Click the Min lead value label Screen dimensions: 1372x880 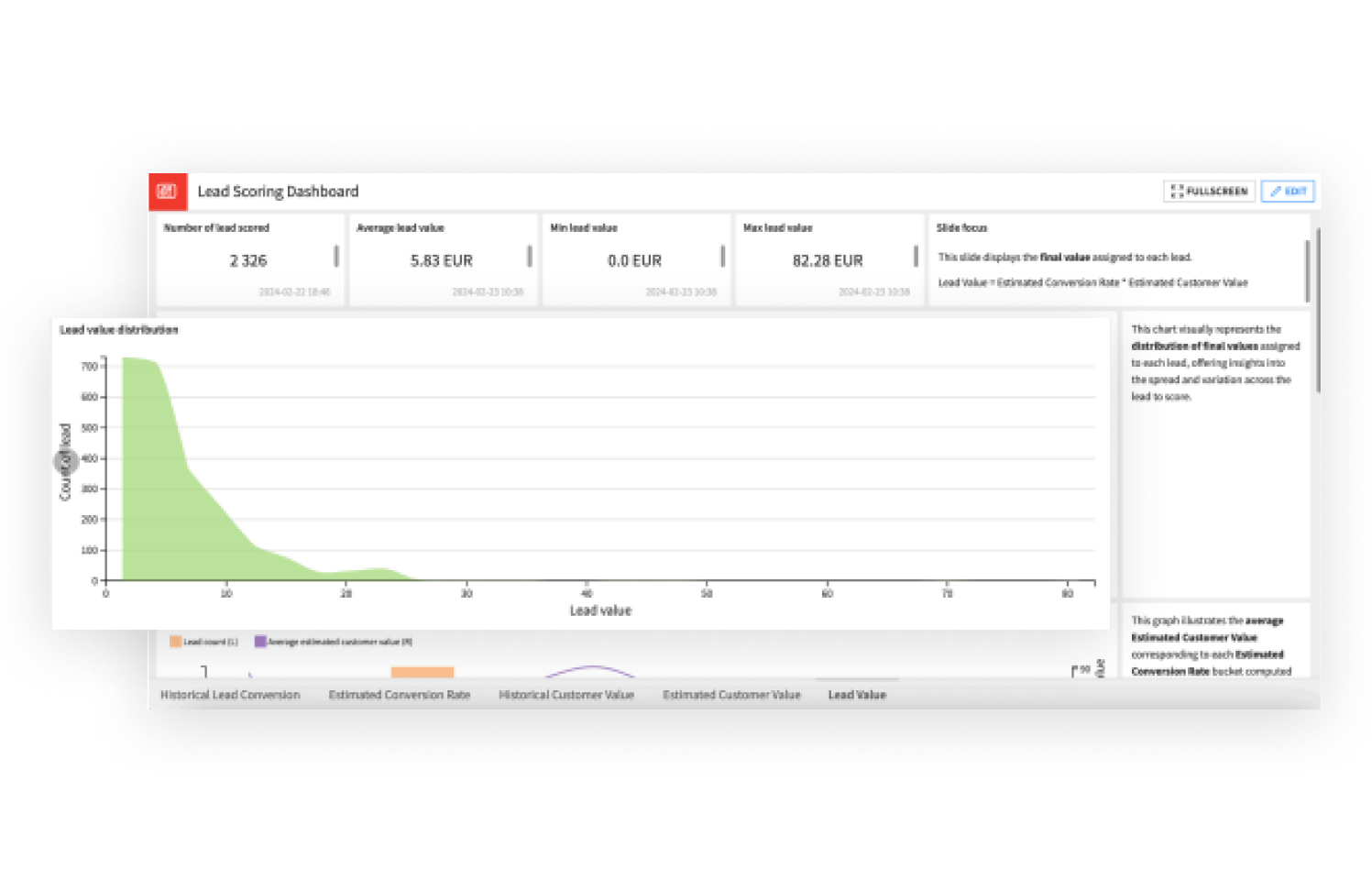[584, 227]
